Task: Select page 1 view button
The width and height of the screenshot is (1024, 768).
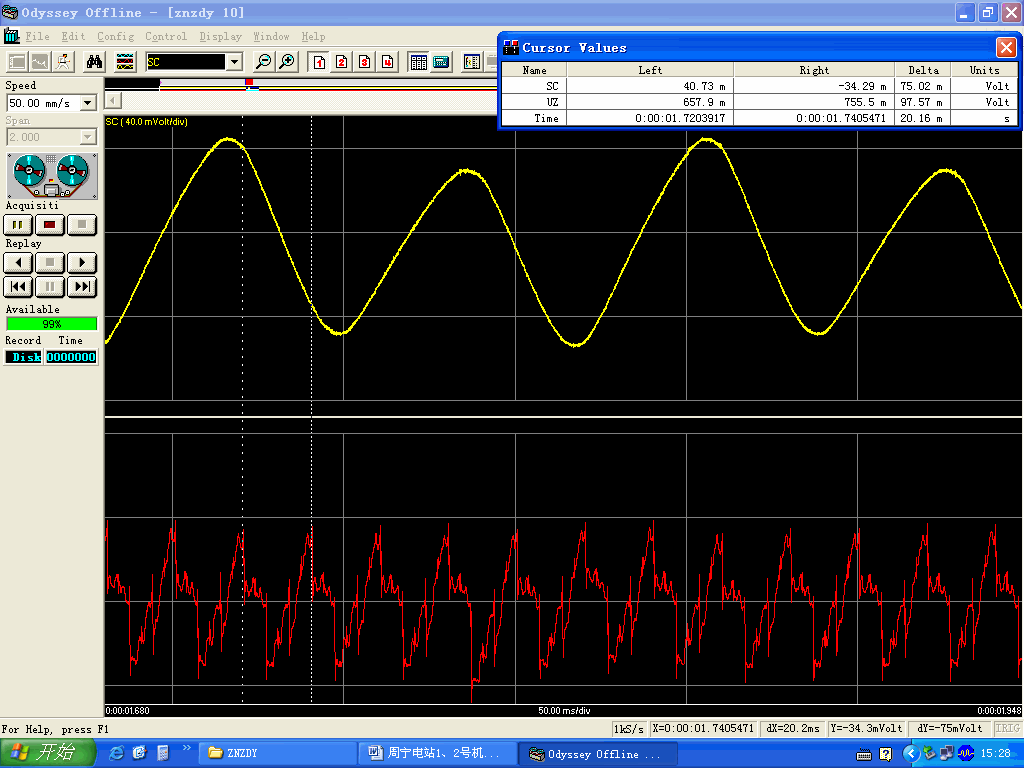Action: 319,62
